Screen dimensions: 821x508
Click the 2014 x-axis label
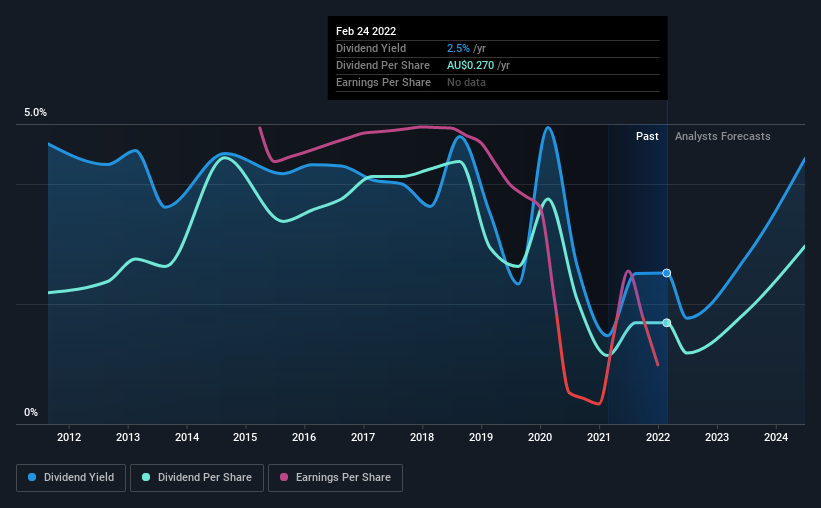tap(187, 437)
